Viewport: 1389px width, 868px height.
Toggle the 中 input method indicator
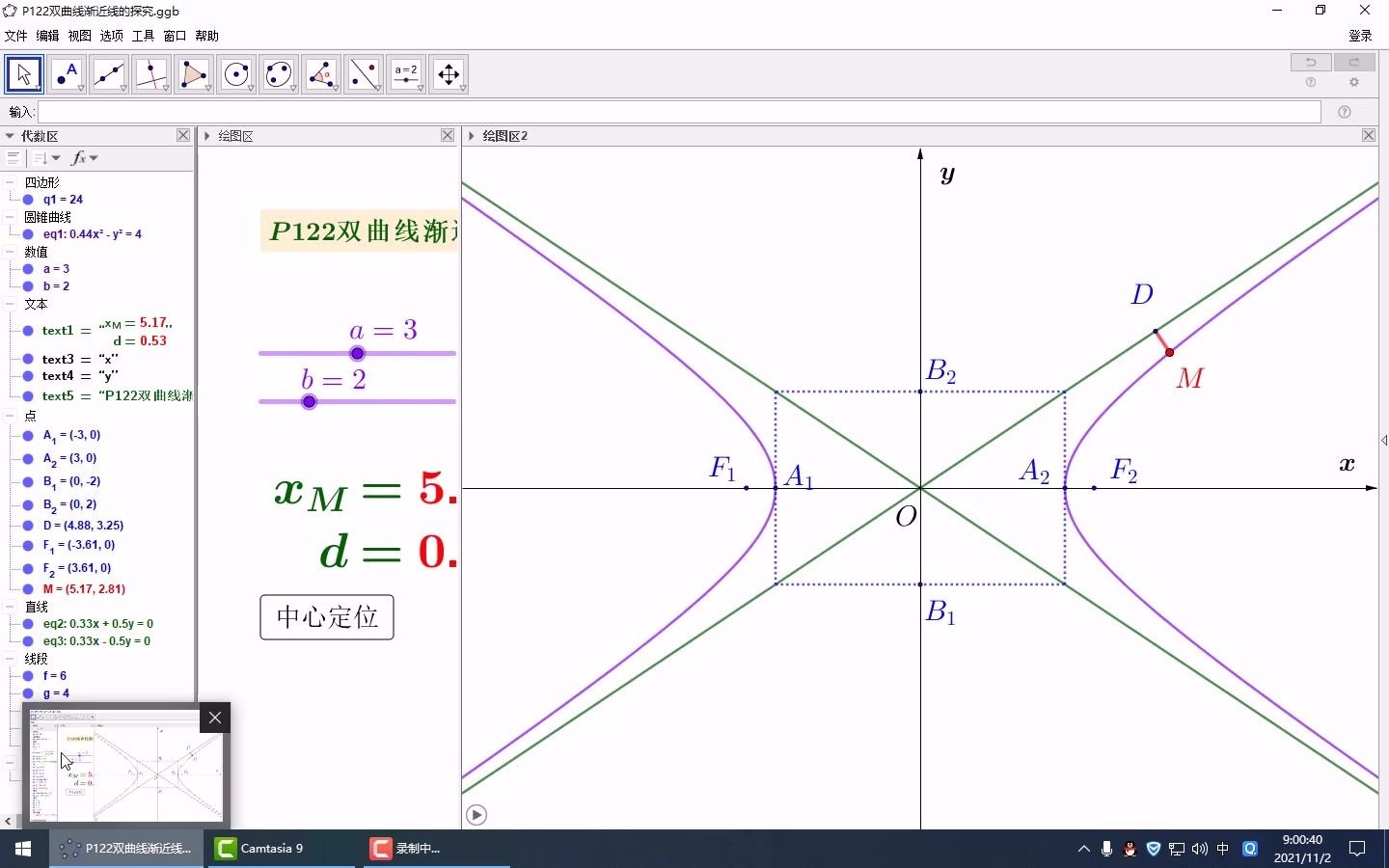click(1223, 849)
